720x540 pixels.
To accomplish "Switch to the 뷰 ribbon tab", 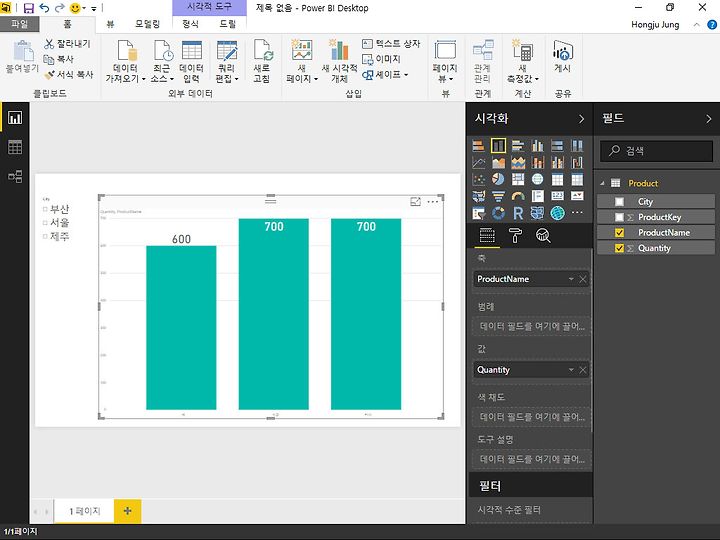I will click(x=110, y=24).
